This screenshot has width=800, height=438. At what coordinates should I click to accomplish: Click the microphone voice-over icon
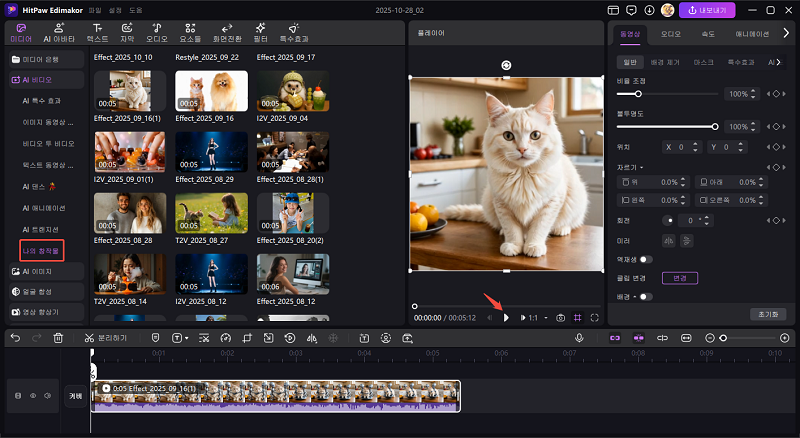579,338
